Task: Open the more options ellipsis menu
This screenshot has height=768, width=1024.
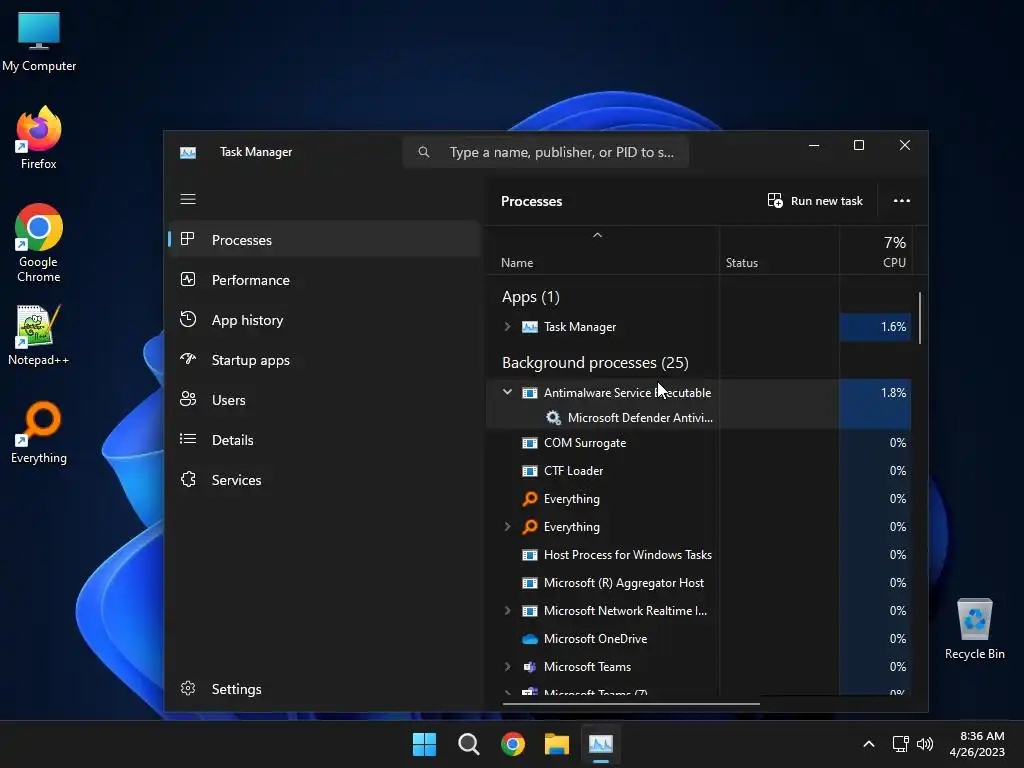Action: point(901,200)
